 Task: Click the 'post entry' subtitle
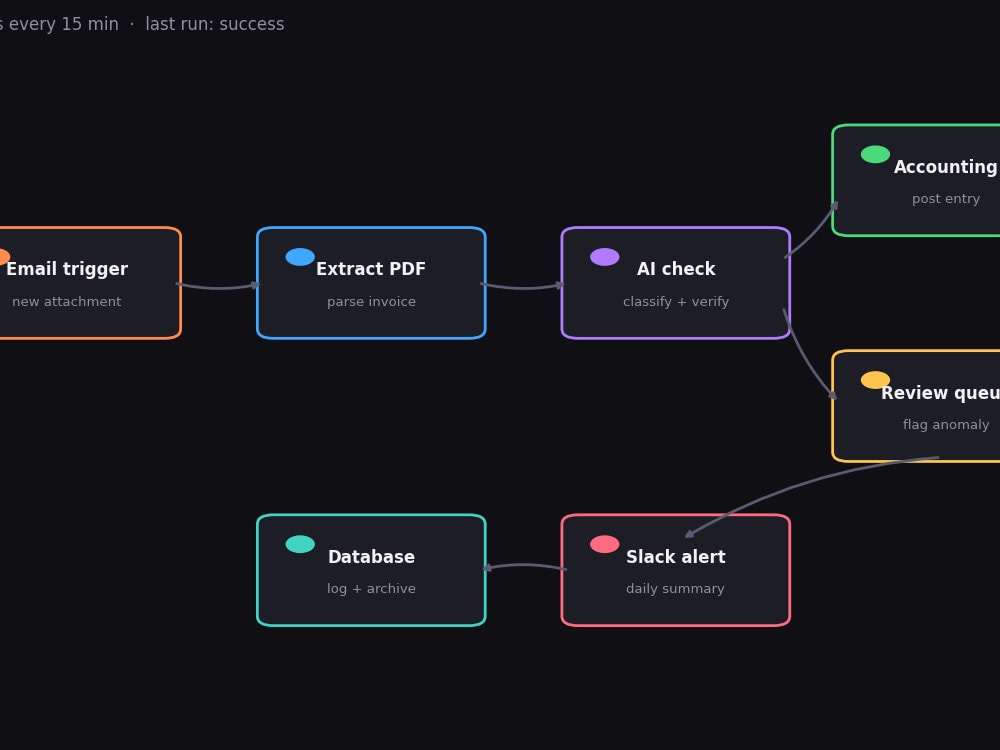point(946,199)
